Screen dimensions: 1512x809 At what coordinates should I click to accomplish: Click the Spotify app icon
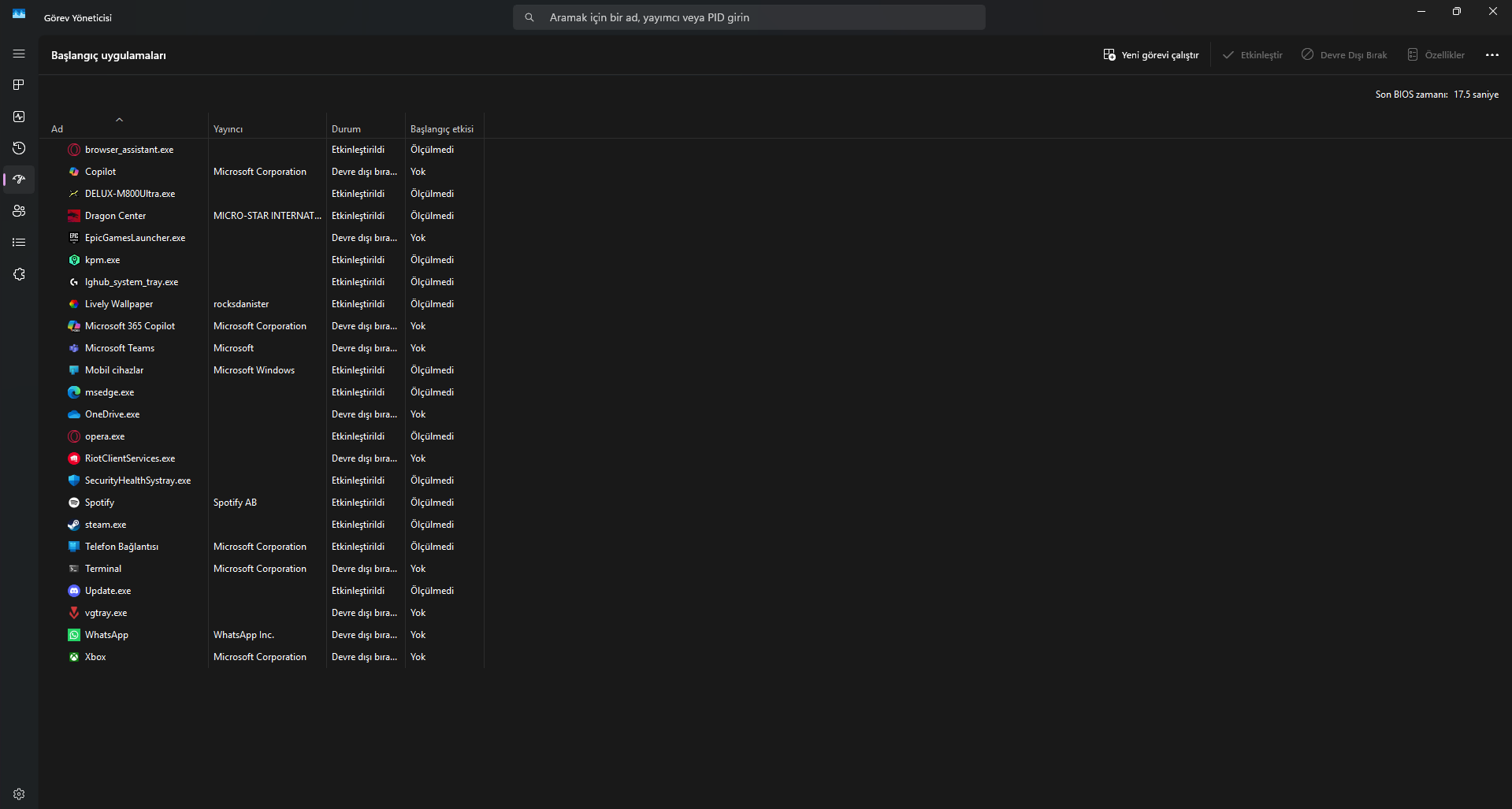pos(74,503)
